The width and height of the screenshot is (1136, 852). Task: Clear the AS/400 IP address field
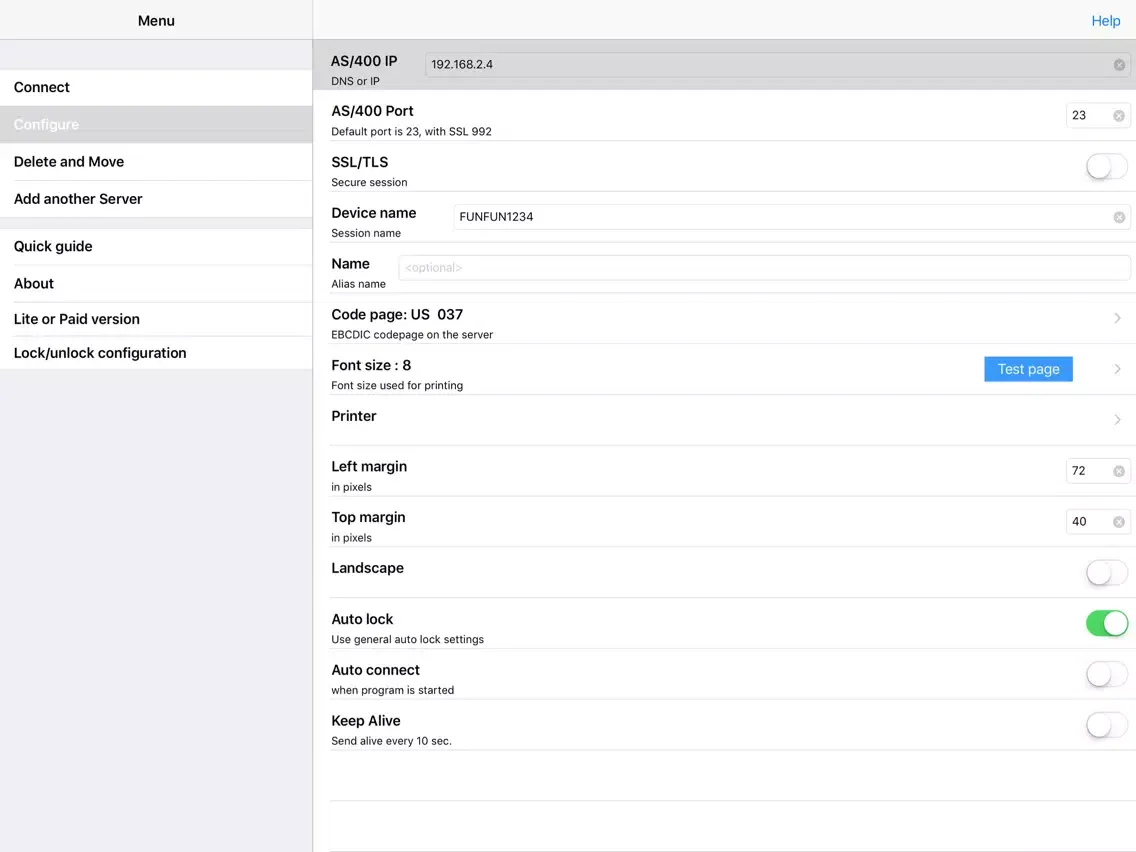[x=1119, y=65]
